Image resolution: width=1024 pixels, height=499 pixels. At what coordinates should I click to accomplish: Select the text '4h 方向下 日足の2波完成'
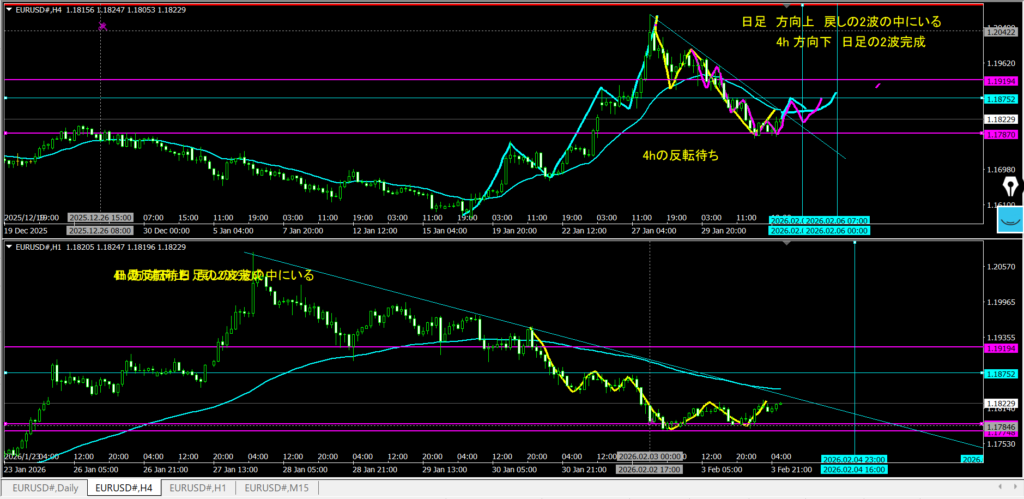click(850, 42)
